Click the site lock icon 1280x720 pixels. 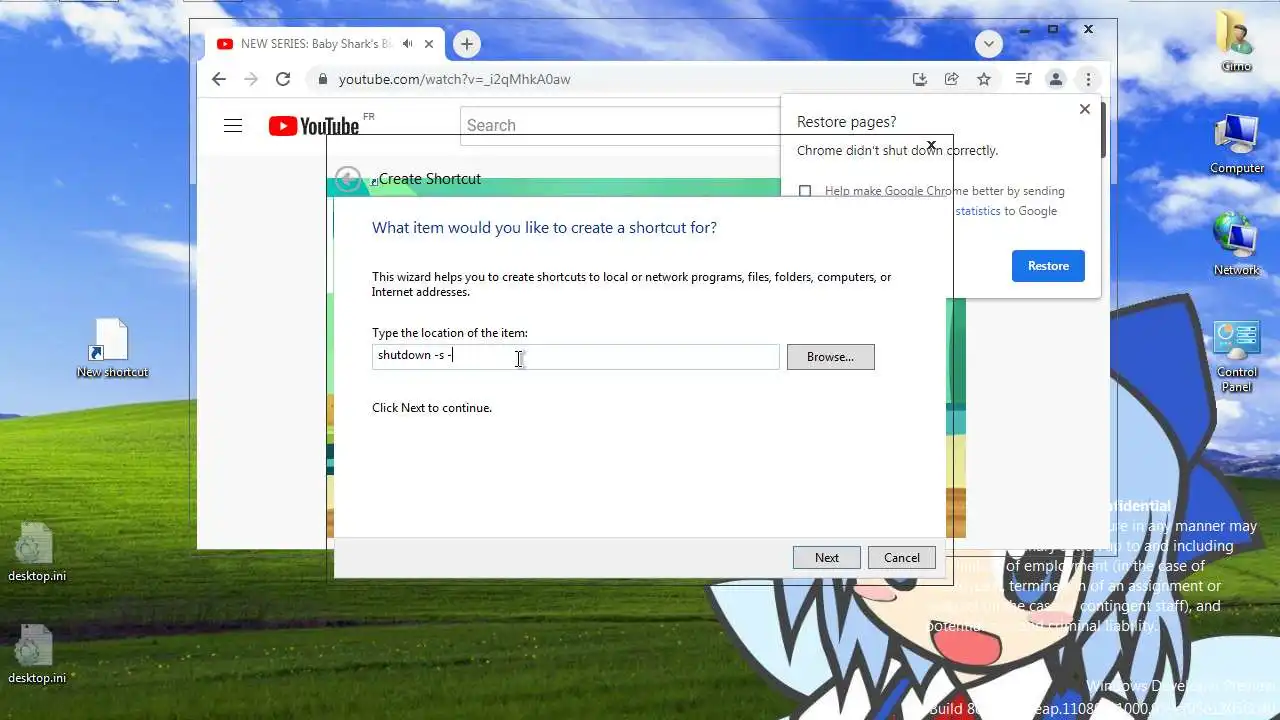click(322, 79)
